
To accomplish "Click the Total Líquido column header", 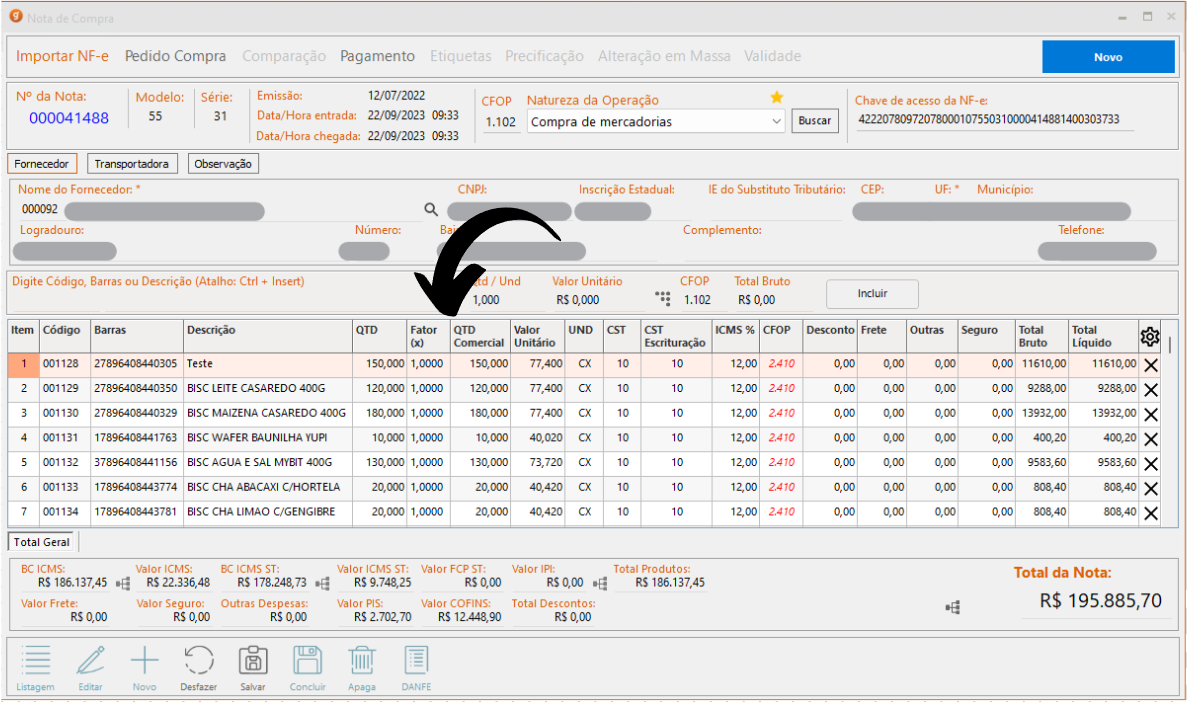I will tap(1103, 336).
